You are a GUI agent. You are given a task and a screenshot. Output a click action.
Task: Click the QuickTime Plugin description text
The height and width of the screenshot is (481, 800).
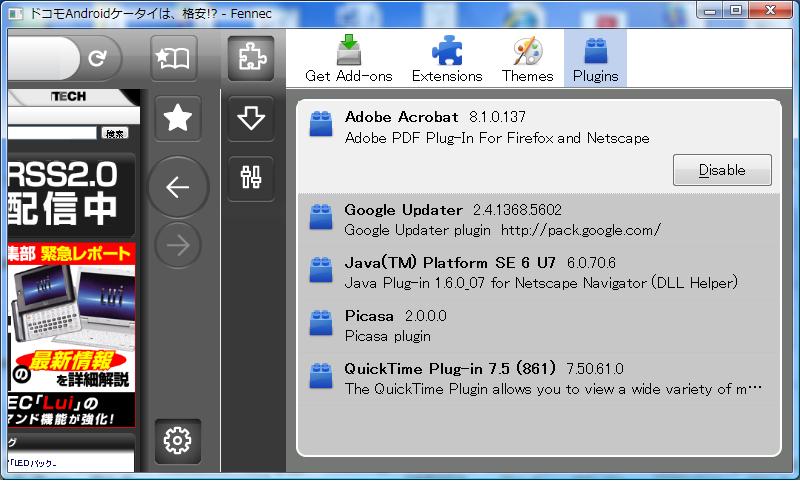(553, 389)
